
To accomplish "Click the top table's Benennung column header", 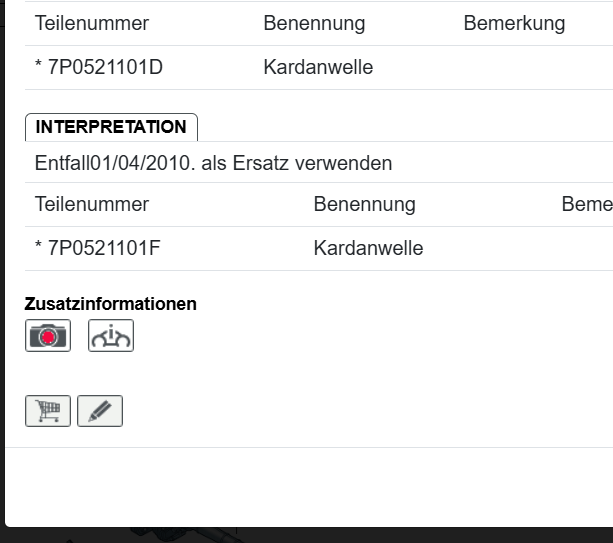I will pyautogui.click(x=314, y=23).
